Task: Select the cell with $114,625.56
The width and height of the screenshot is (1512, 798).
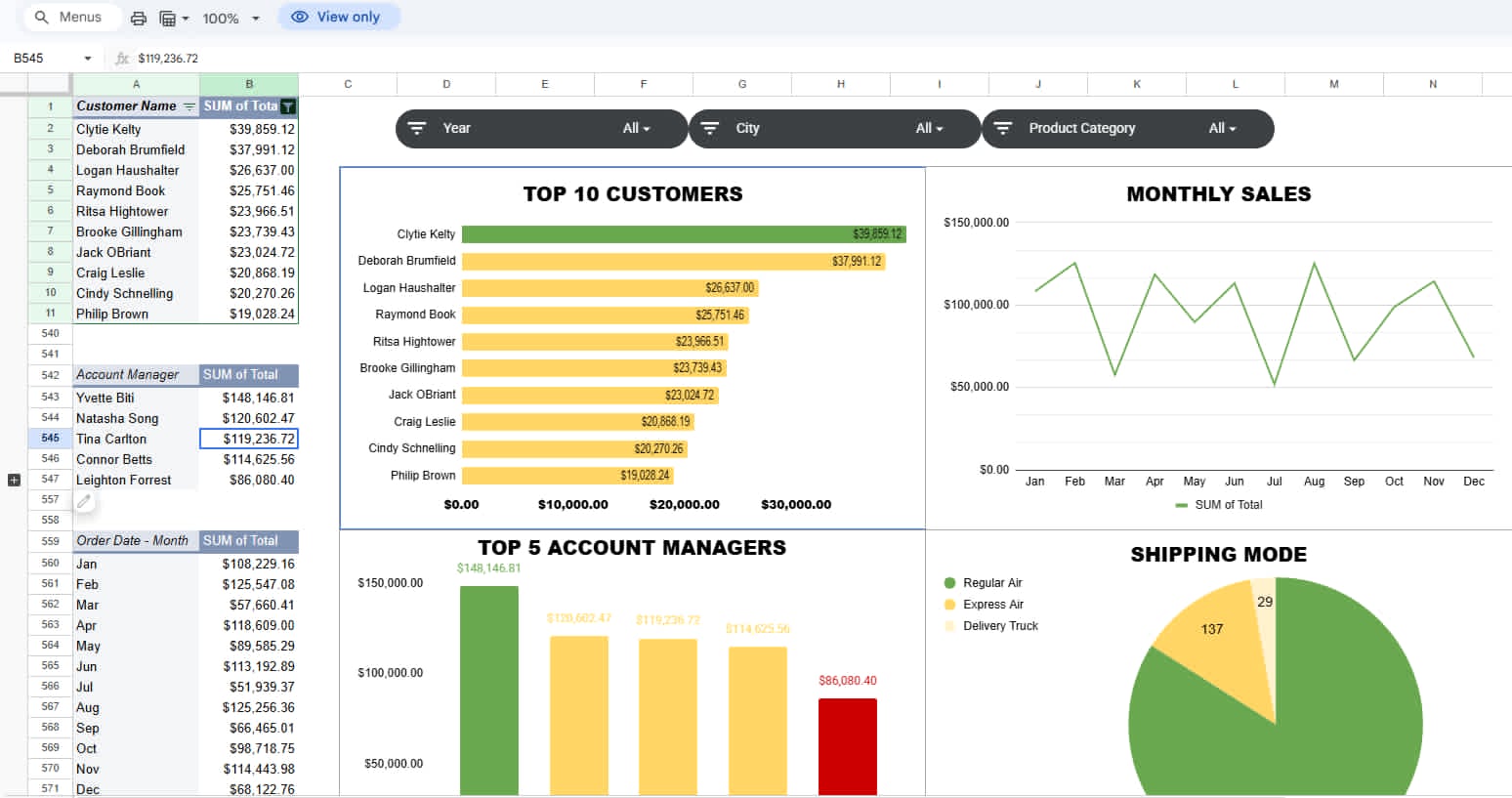Action: [249, 459]
